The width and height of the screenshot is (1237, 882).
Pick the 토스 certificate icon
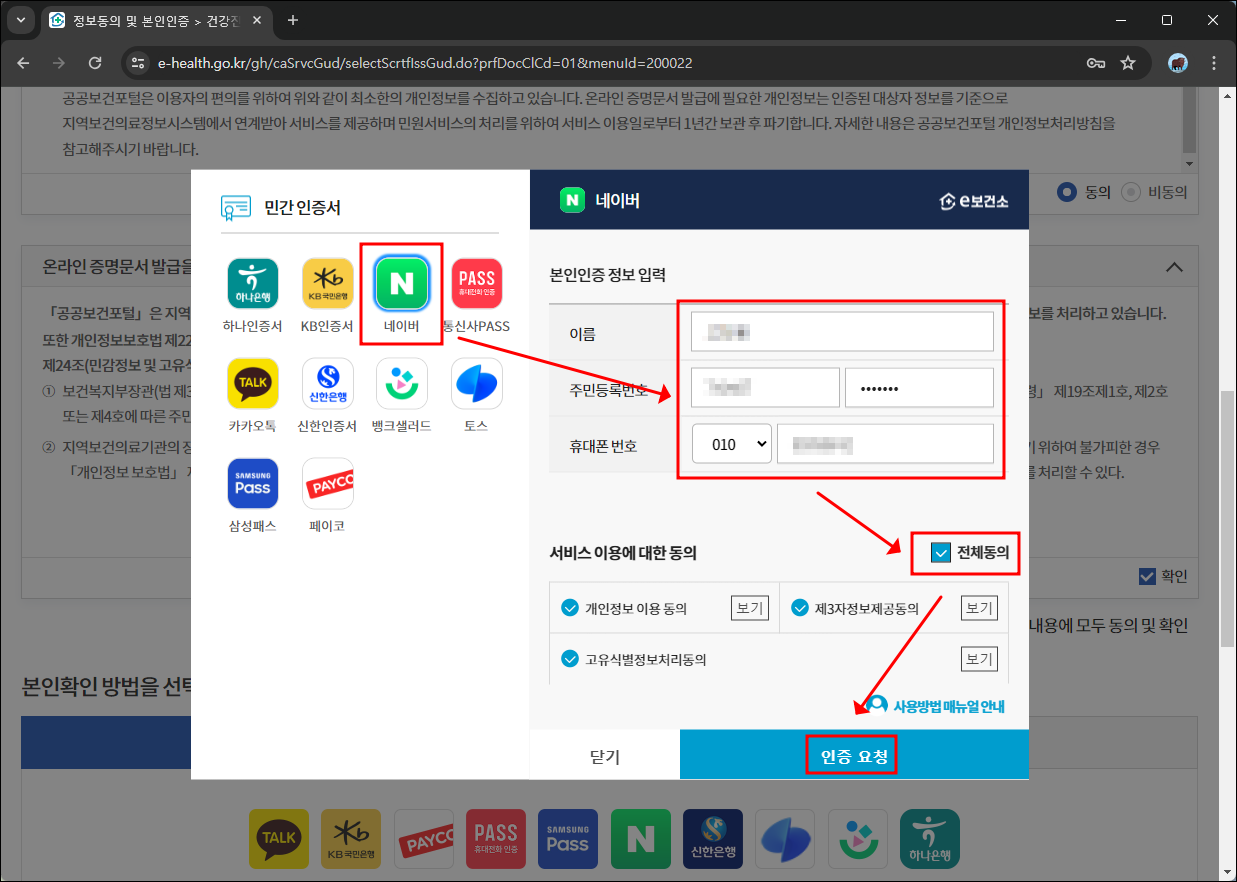[477, 384]
